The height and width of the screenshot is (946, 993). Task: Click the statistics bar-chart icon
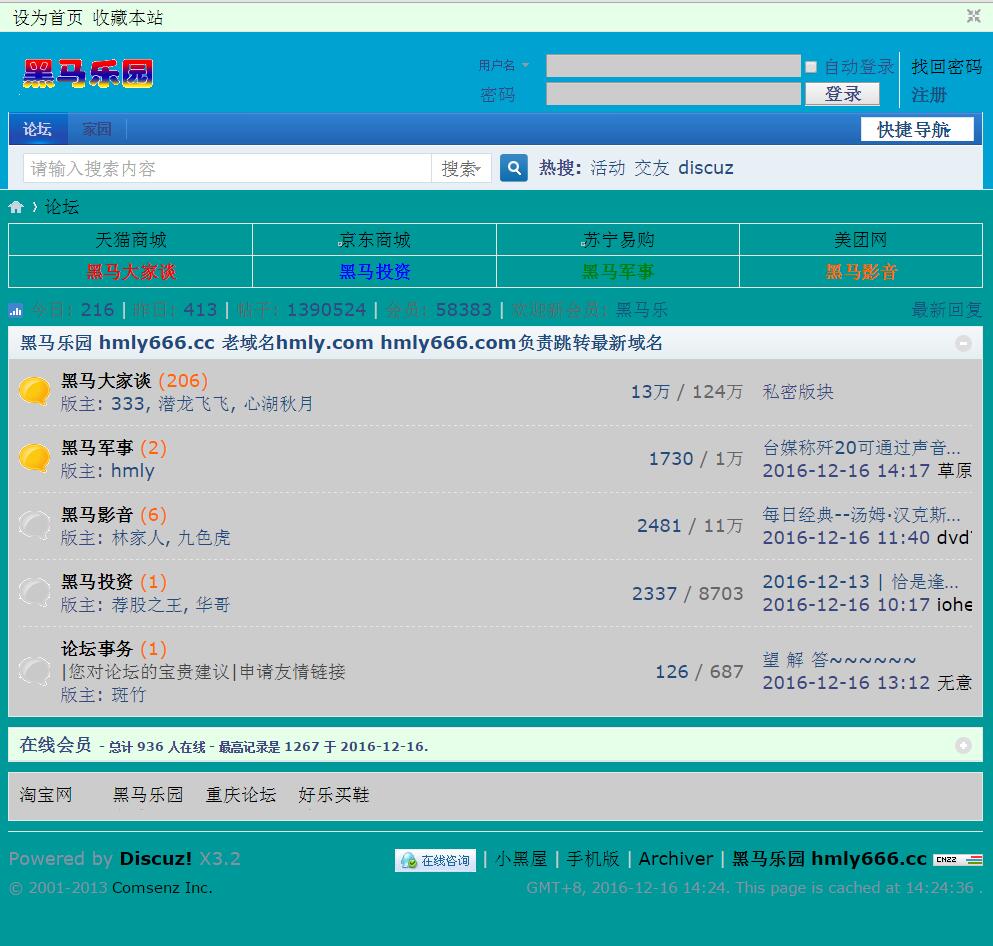pyautogui.click(x=15, y=310)
